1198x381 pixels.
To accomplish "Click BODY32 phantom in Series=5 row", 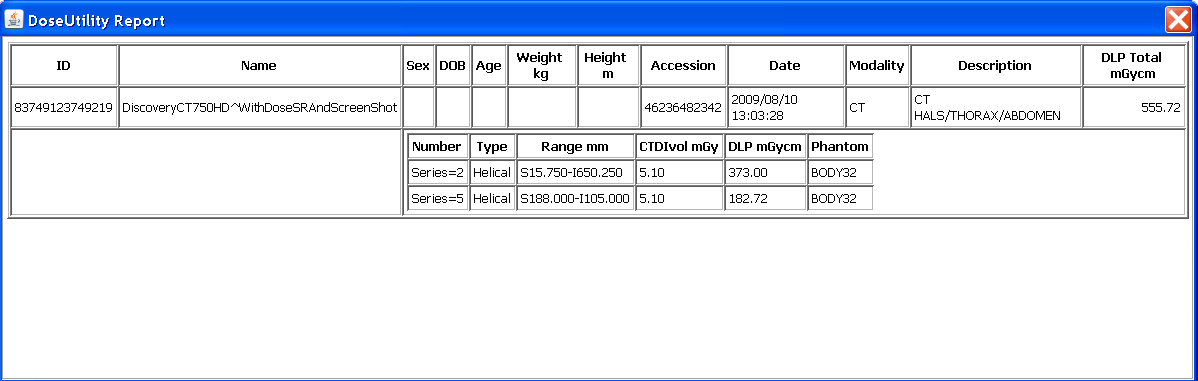I will point(840,199).
